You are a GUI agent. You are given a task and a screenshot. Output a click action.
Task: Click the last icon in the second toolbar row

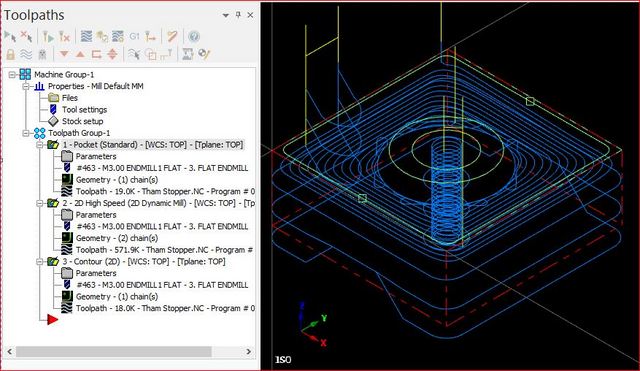204,54
